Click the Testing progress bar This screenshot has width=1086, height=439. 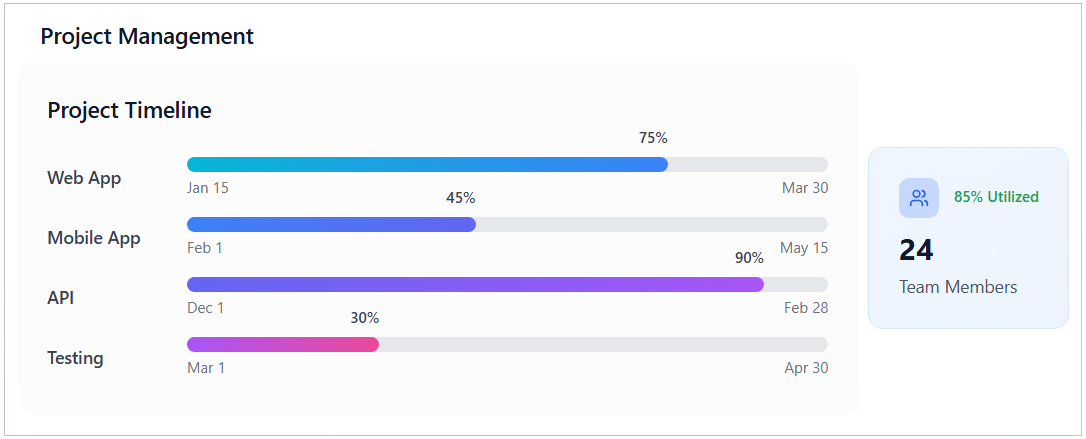pyautogui.click(x=507, y=345)
